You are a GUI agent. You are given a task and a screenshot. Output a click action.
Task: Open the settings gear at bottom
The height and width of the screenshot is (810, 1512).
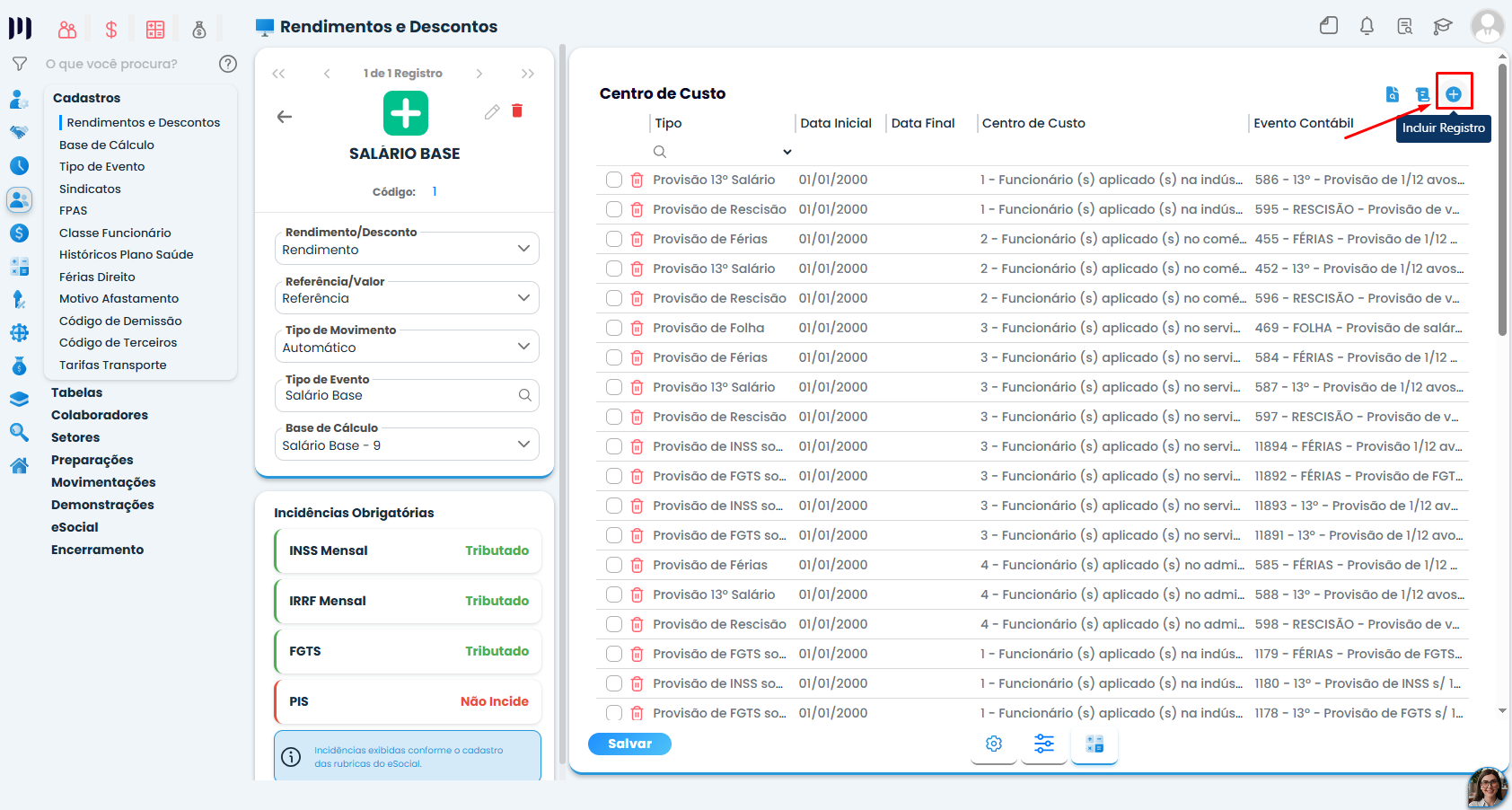tap(994, 744)
